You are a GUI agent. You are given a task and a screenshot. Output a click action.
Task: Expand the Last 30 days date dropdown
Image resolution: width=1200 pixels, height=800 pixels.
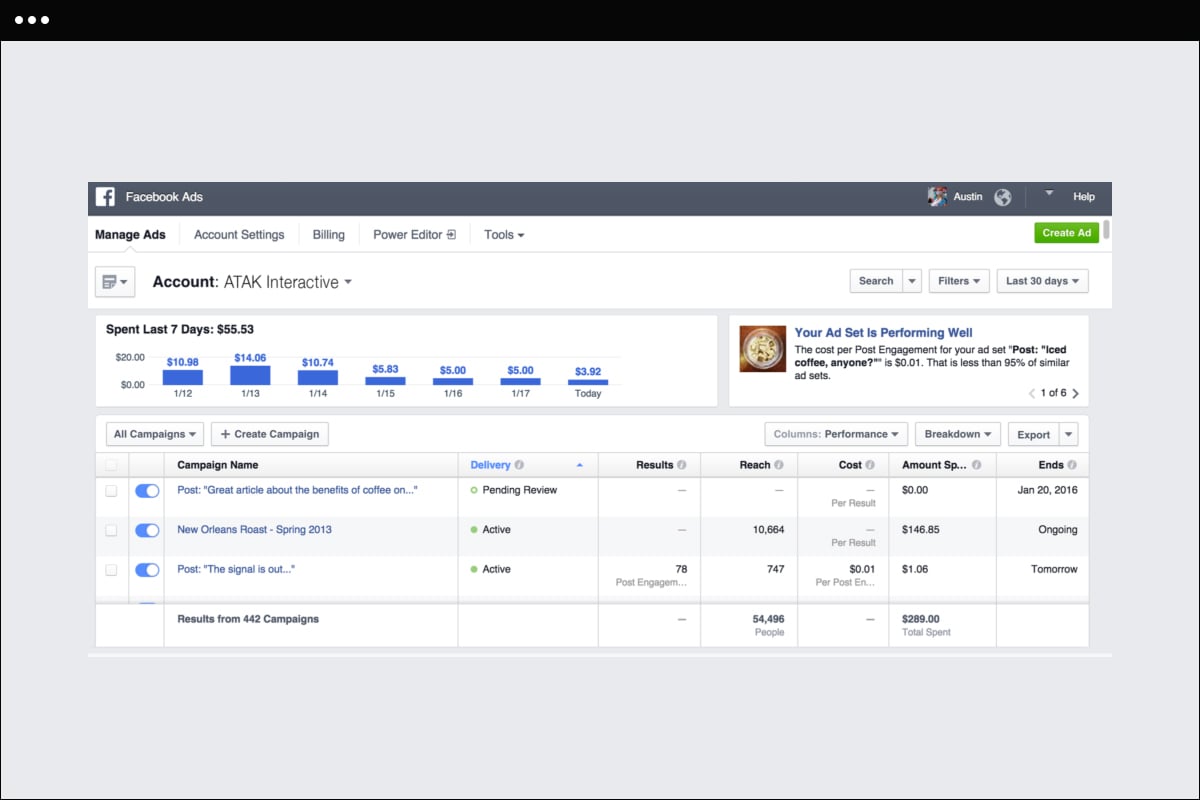pyautogui.click(x=1042, y=281)
